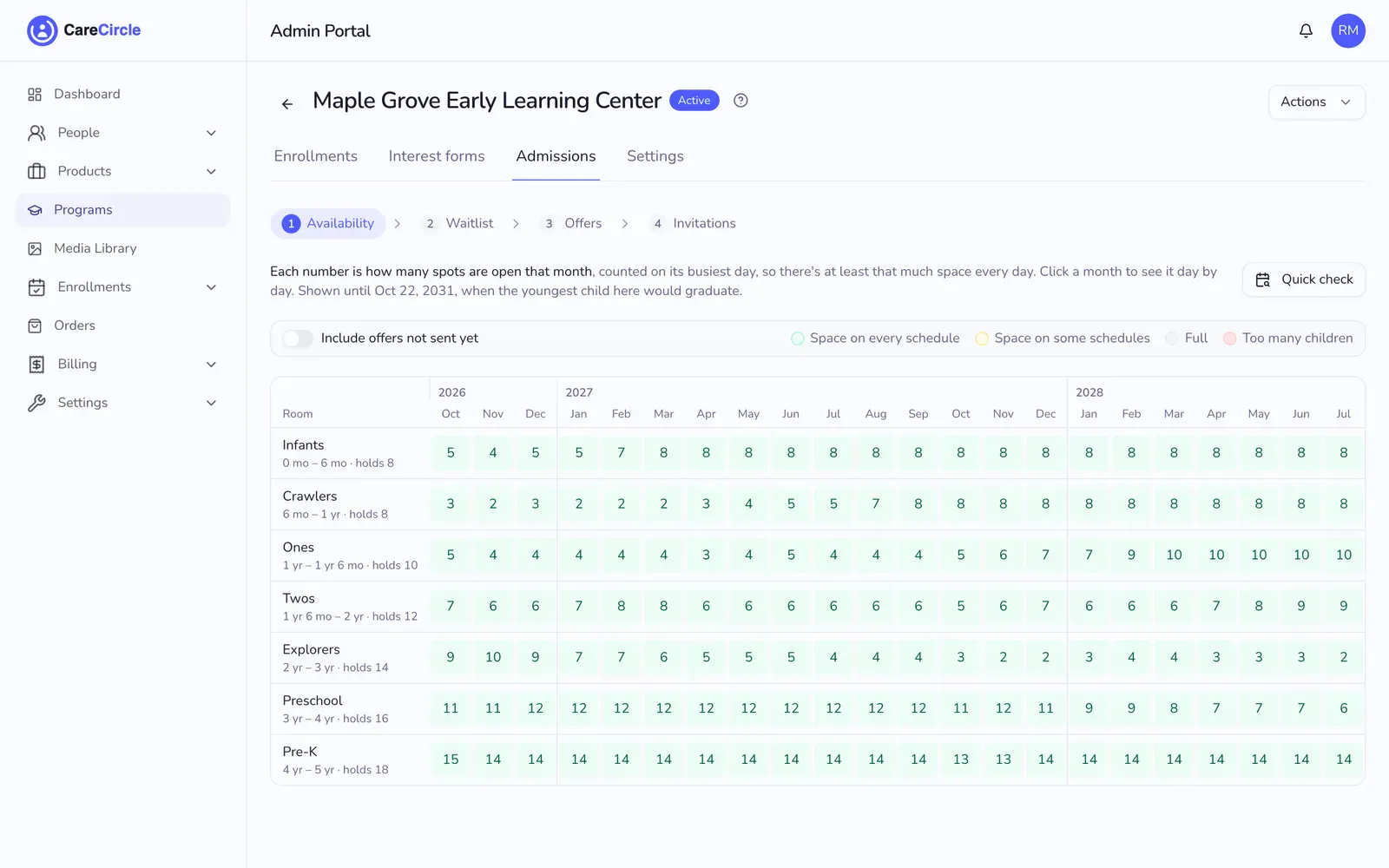
Task: Expand the Products chevron
Action: [x=211, y=171]
